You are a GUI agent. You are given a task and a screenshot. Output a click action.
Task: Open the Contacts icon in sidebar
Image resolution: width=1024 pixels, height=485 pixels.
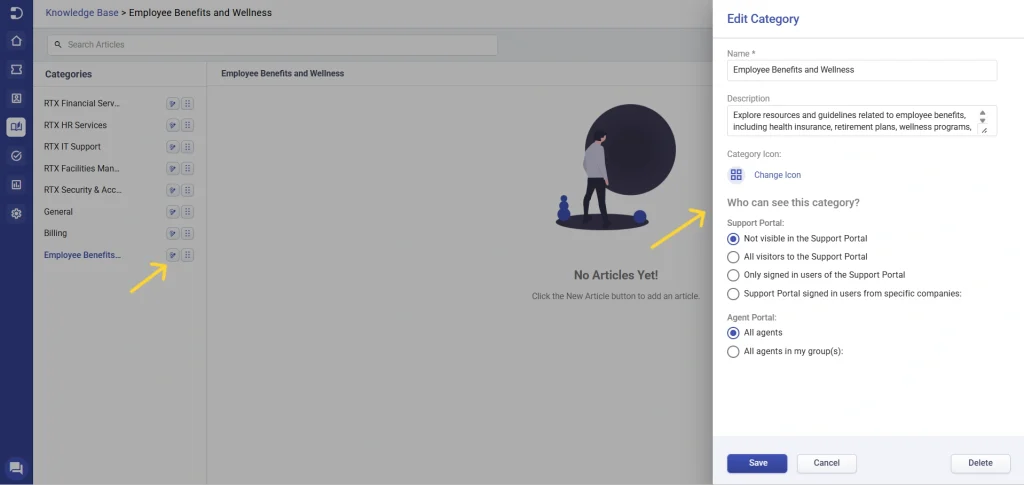[16, 98]
